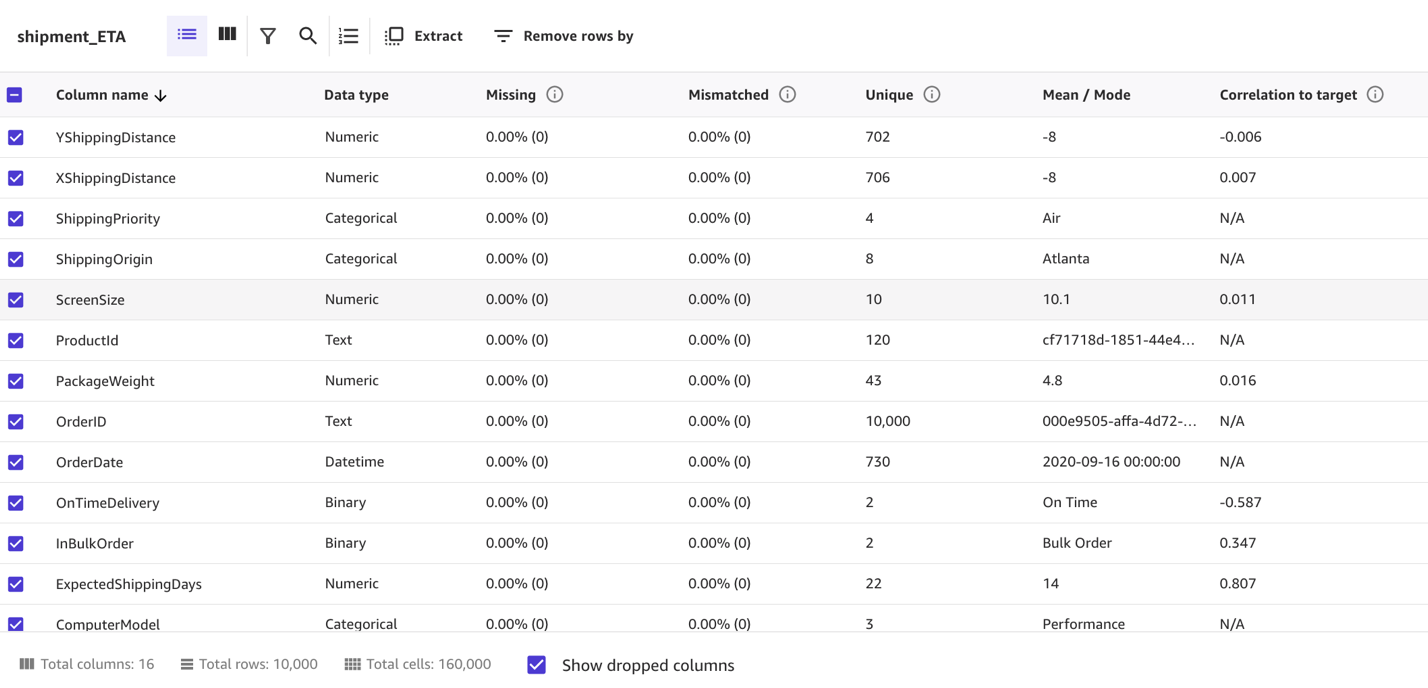Image resolution: width=1428 pixels, height=688 pixels.
Task: Switch to grid columns view icon
Action: coord(227,35)
